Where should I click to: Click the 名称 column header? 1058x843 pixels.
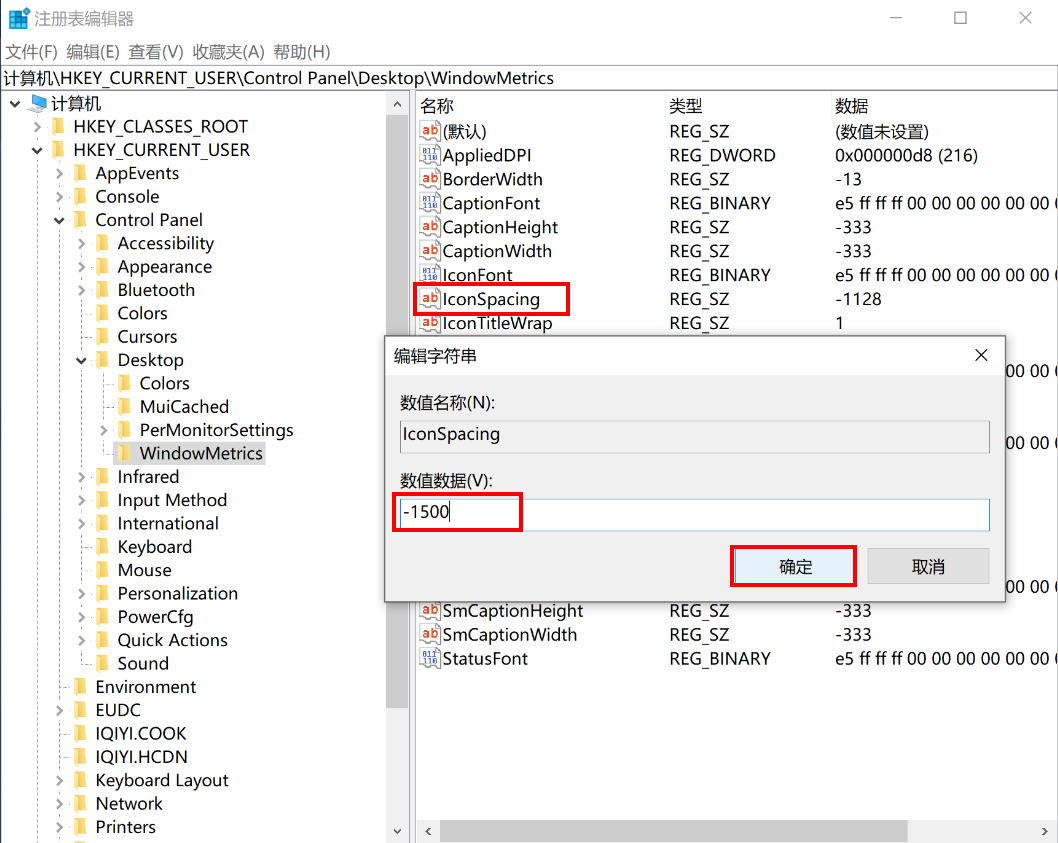pyautogui.click(x=437, y=106)
